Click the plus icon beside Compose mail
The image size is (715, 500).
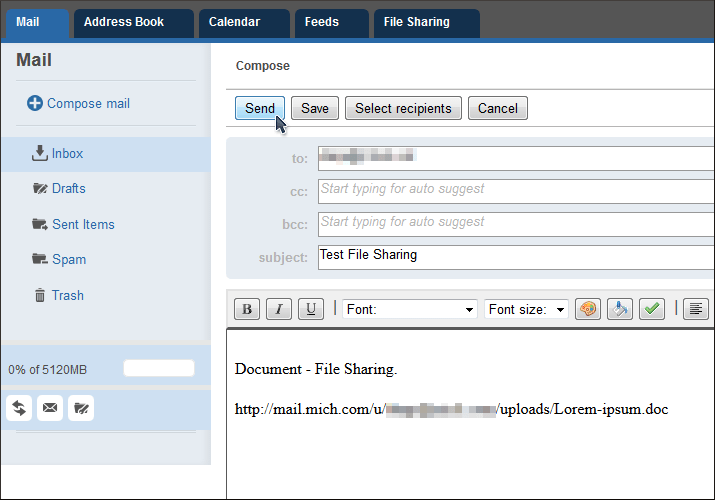(34, 103)
